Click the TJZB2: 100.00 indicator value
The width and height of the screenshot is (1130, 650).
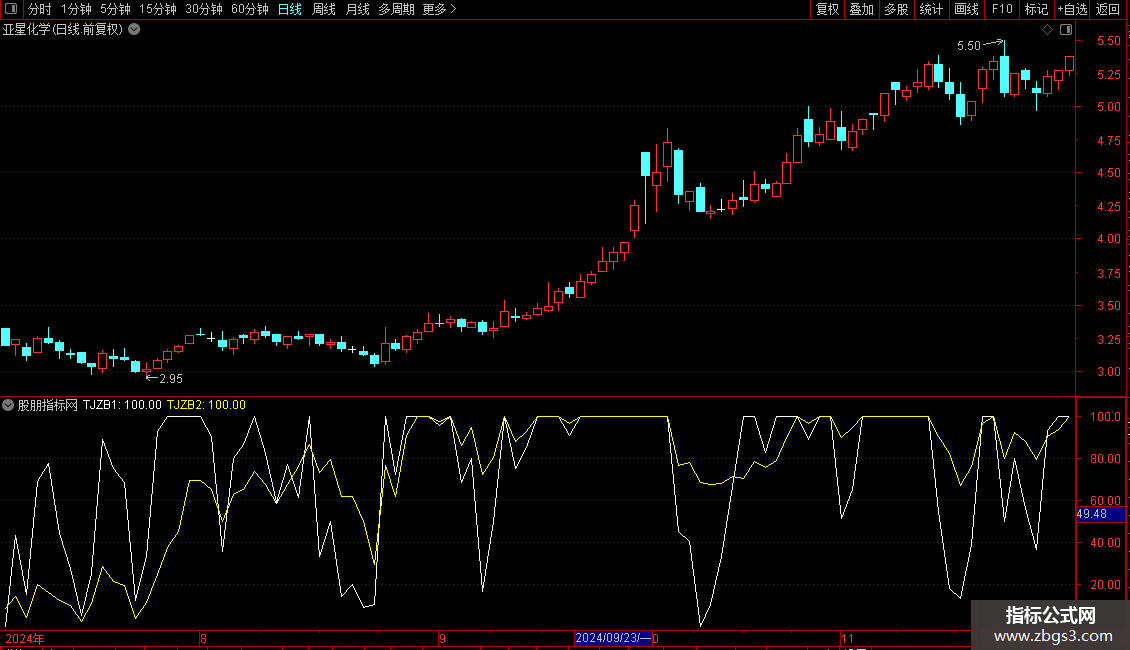[x=206, y=405]
